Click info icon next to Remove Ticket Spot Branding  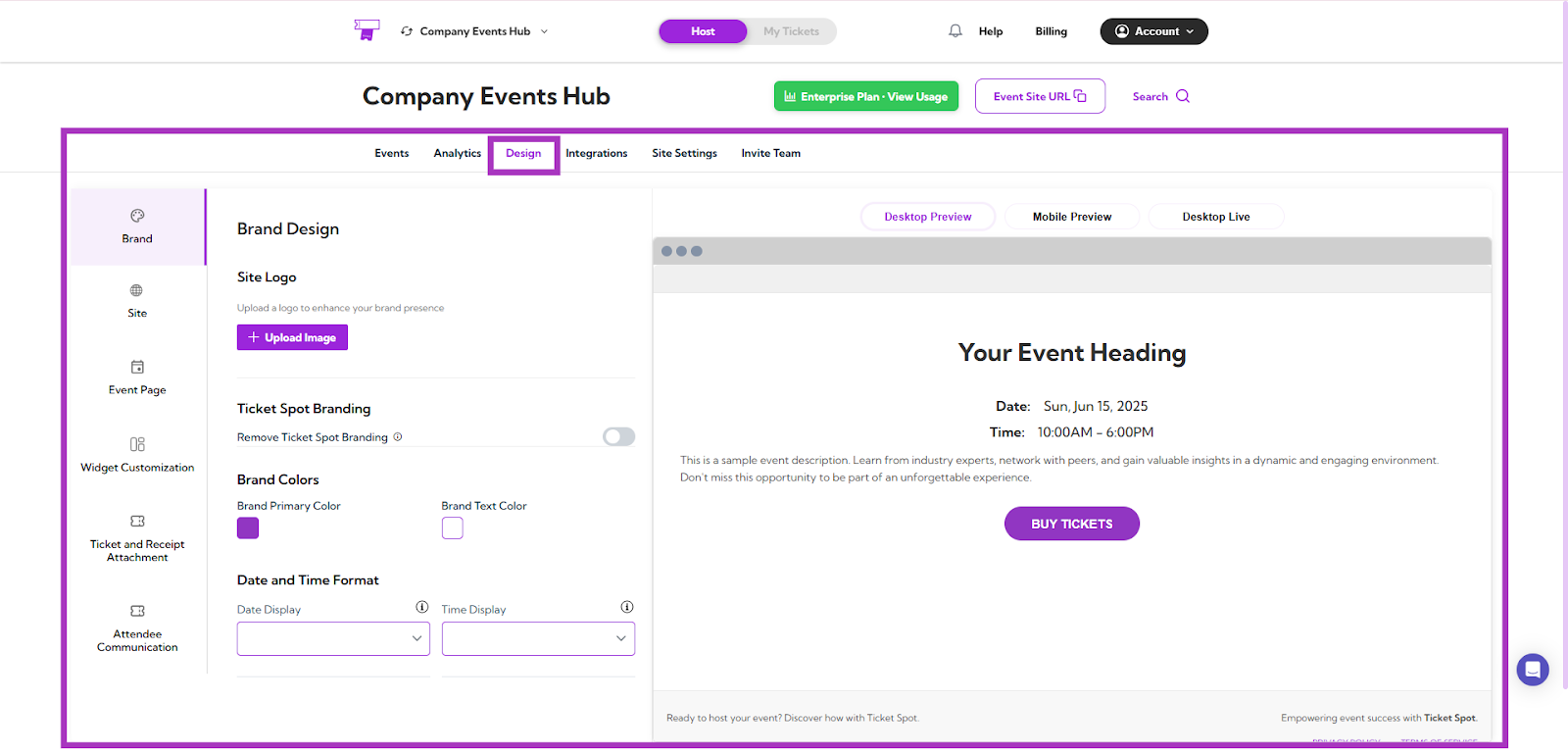click(x=398, y=437)
